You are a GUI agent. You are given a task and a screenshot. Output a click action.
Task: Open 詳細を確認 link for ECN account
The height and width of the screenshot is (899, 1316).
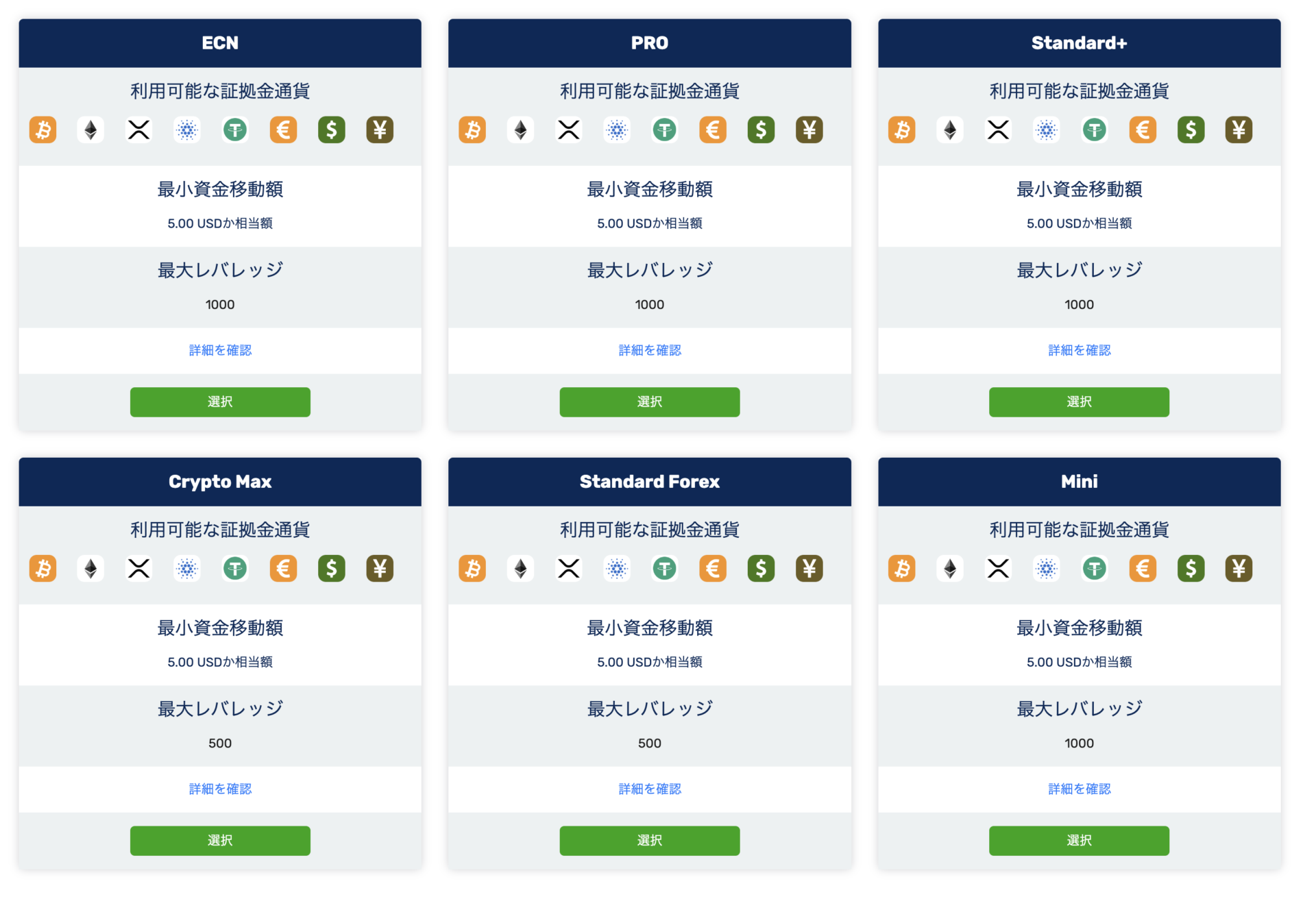(220, 350)
